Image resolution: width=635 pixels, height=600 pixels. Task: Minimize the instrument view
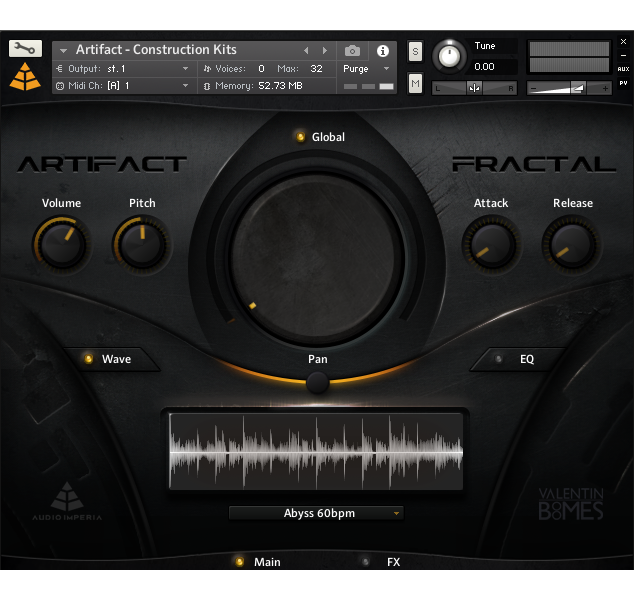(623, 55)
